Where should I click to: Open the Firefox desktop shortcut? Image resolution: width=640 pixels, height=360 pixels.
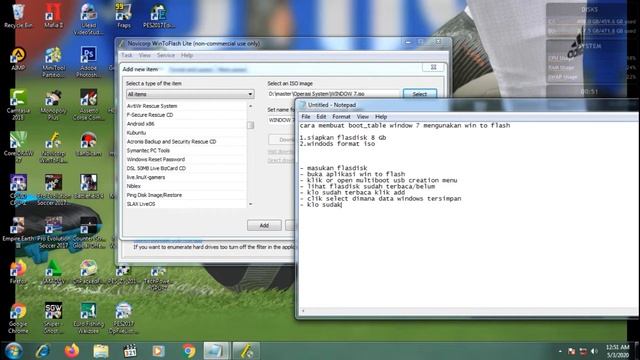(x=18, y=272)
